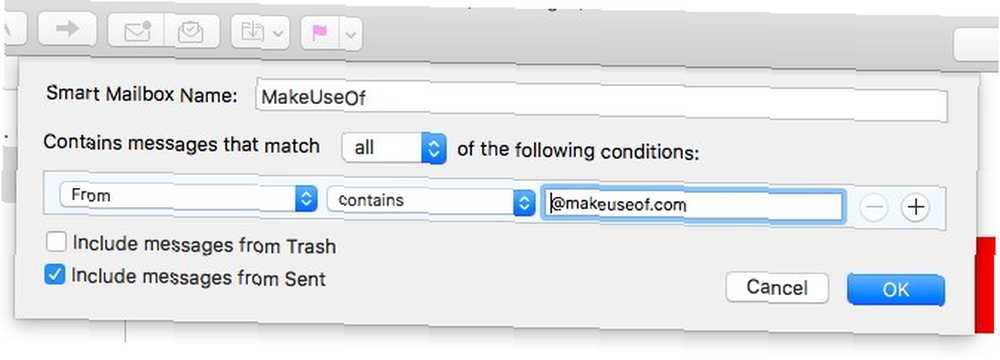Enable Include messages from Trash
The height and width of the screenshot is (360, 1000).
click(x=57, y=243)
